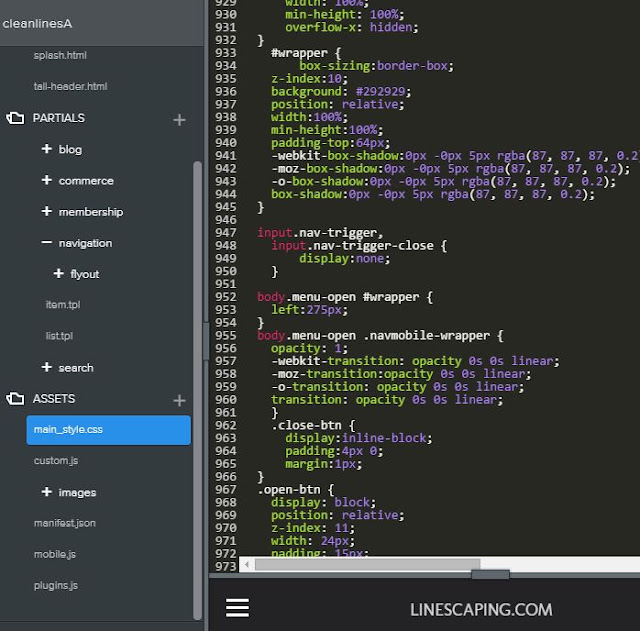640x631 pixels.
Task: Collapse the navigation folder
Action: [47, 242]
